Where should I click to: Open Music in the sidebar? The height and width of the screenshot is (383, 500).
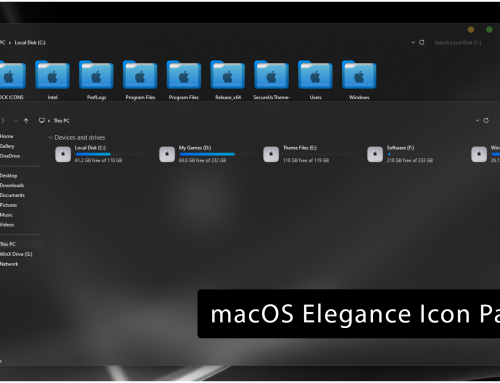[7, 215]
